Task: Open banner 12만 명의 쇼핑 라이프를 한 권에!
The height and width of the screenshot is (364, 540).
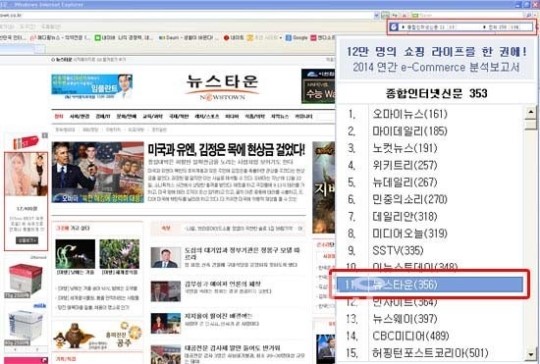Action: click(x=436, y=59)
